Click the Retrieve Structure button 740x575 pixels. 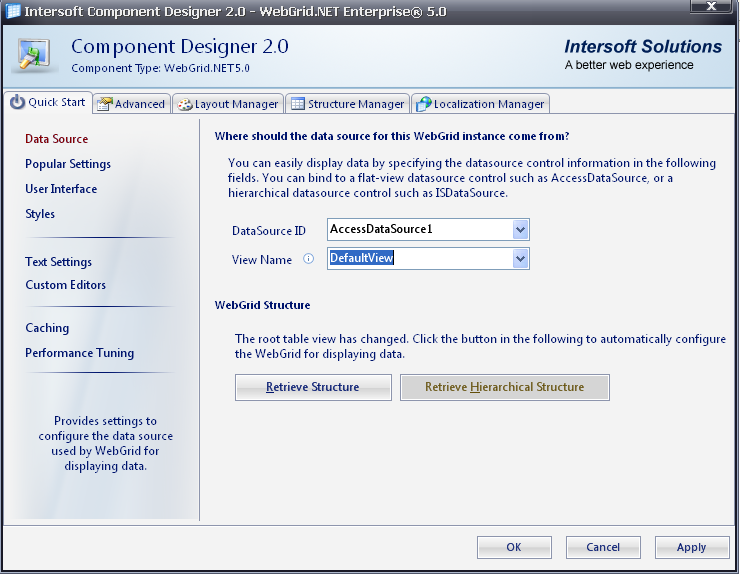coord(313,388)
